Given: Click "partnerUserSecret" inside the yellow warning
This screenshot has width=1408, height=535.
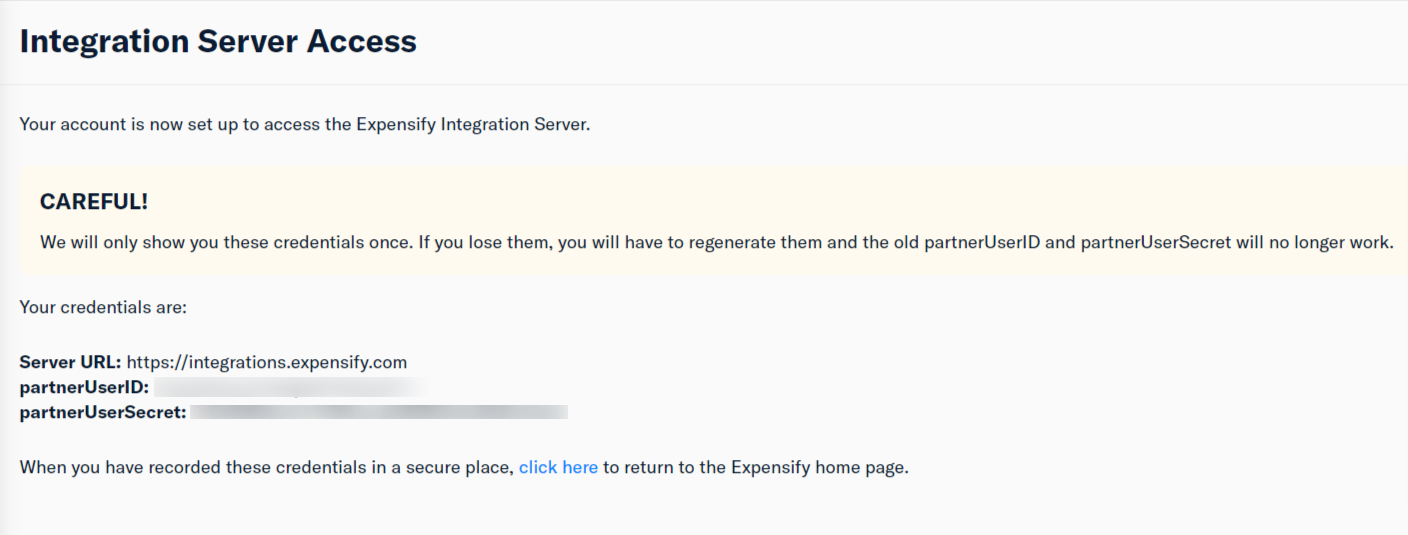Looking at the screenshot, I should [1157, 242].
